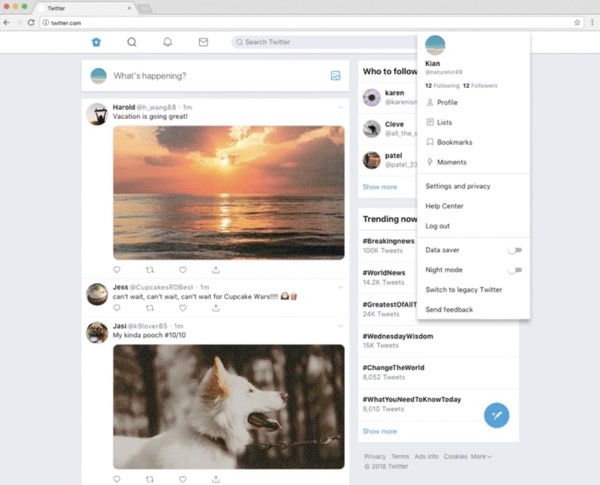Like Jess's Cupcake Wars tweet
Screen dimensions: 600x485
183,308
